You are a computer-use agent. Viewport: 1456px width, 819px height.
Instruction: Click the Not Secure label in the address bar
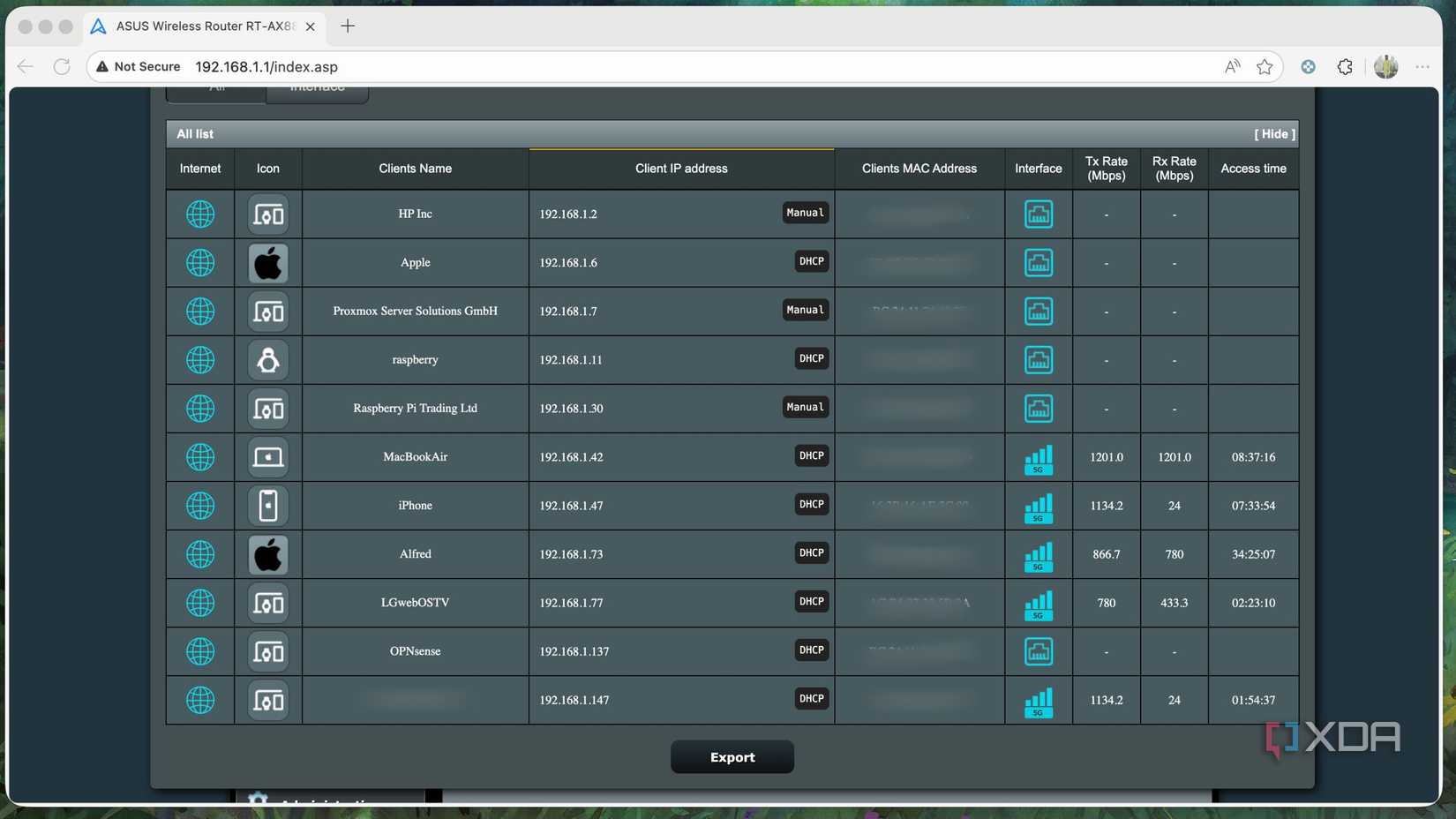pyautogui.click(x=145, y=66)
